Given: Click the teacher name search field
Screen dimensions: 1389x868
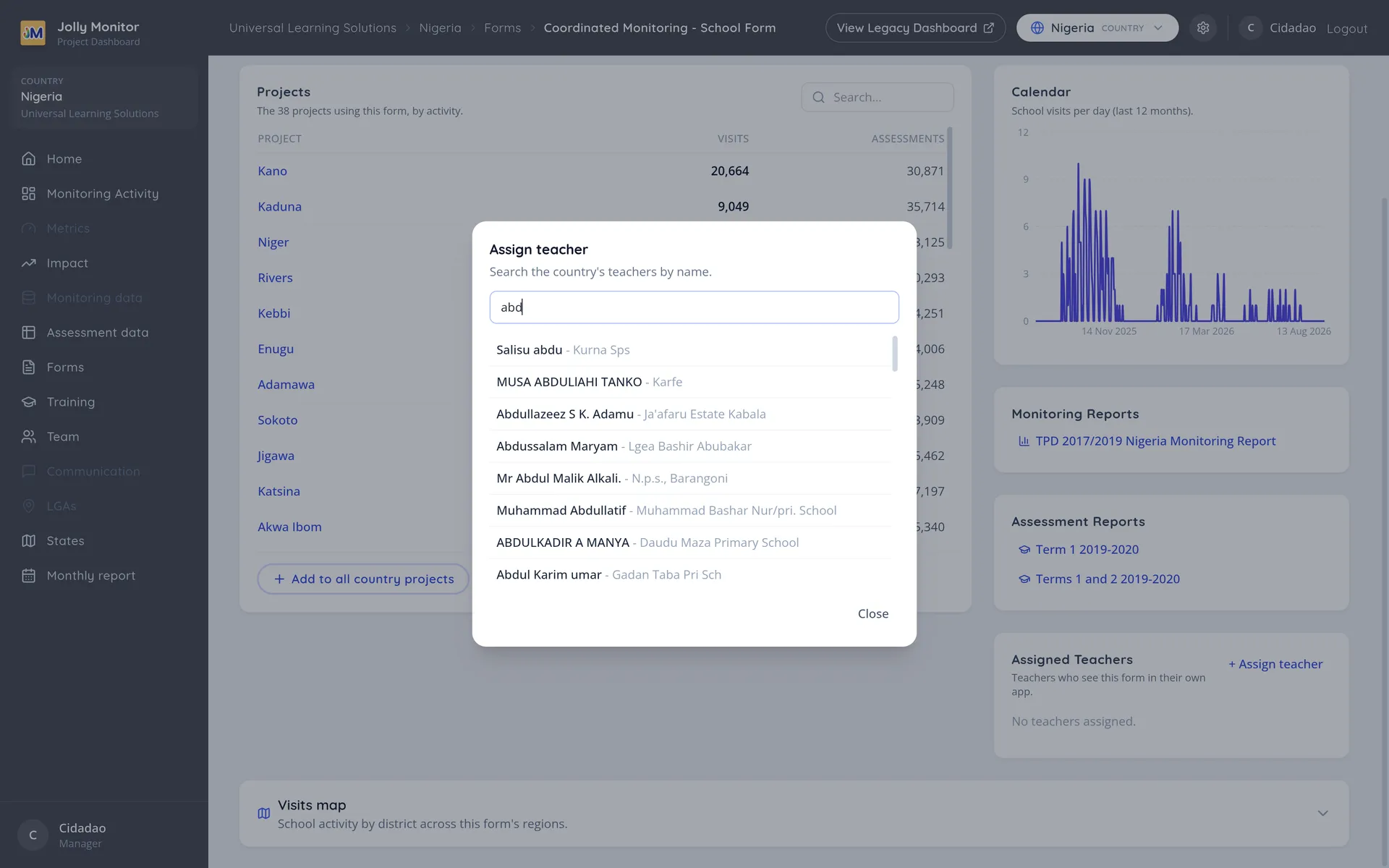Looking at the screenshot, I should 694,307.
